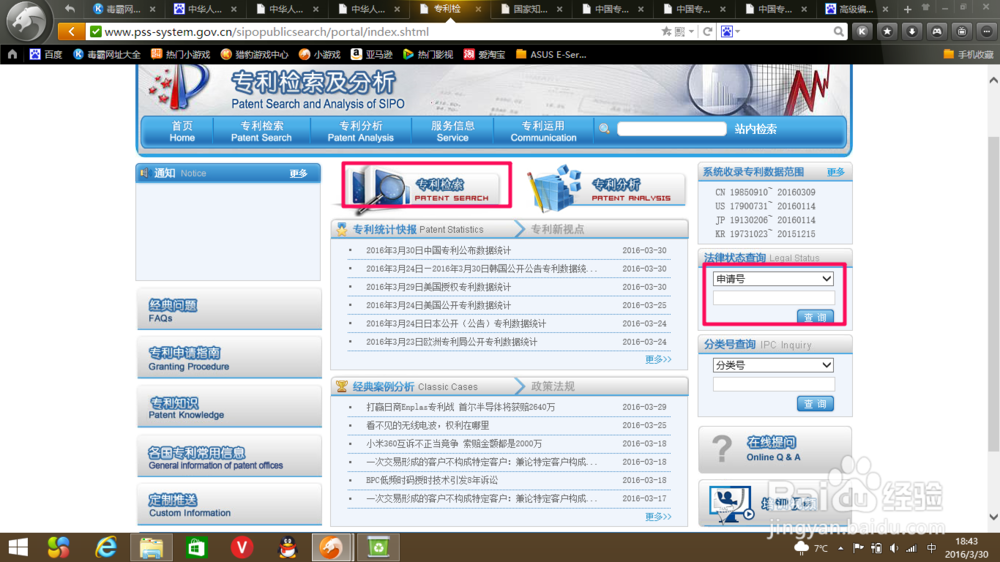Bookmark the page with the star icon

[x=666, y=31]
